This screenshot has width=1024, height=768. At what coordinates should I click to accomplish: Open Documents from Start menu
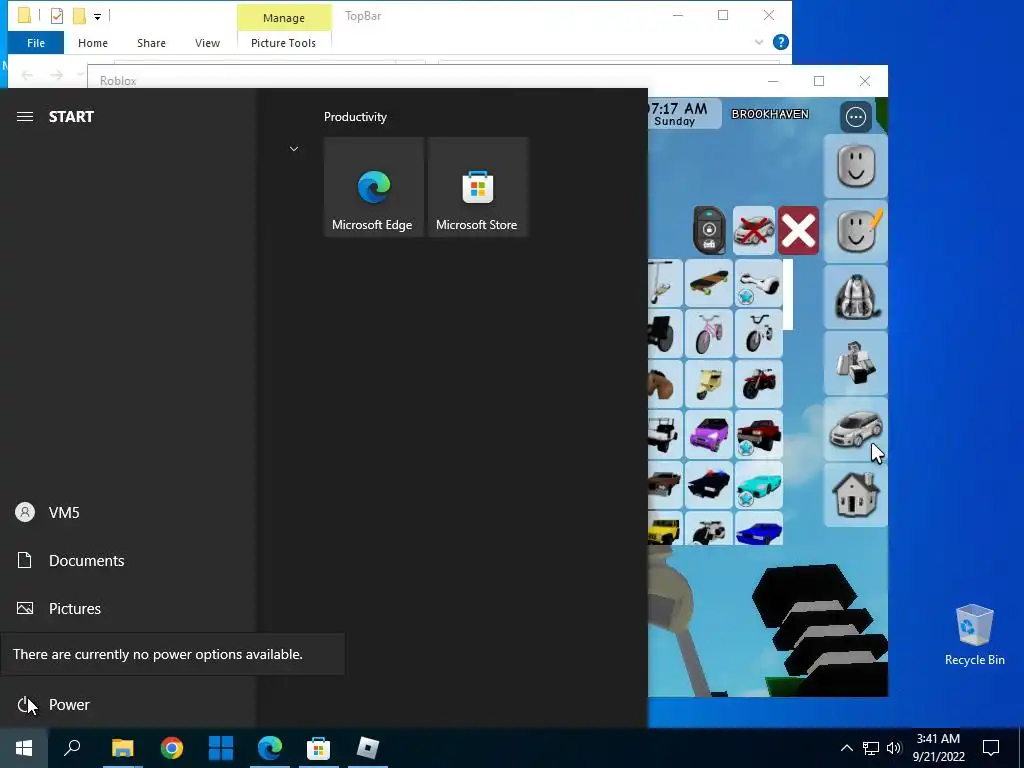pos(128,560)
